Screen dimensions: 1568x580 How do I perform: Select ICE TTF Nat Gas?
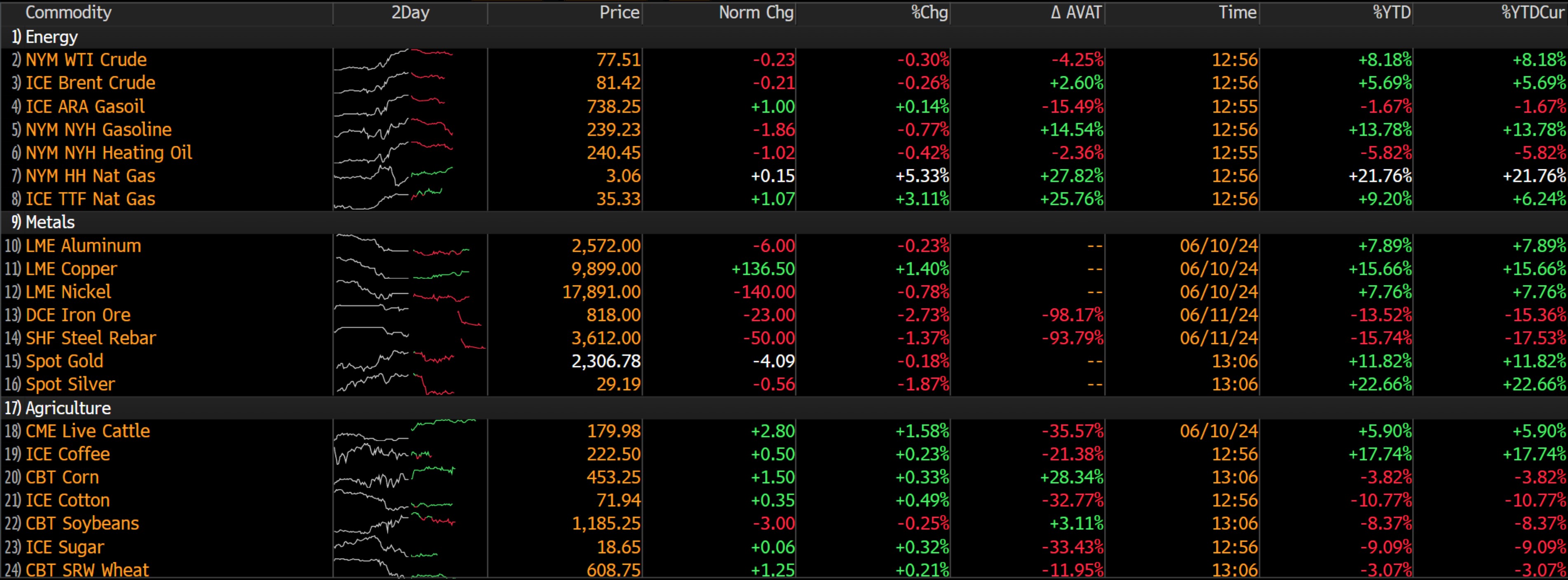tap(90, 199)
